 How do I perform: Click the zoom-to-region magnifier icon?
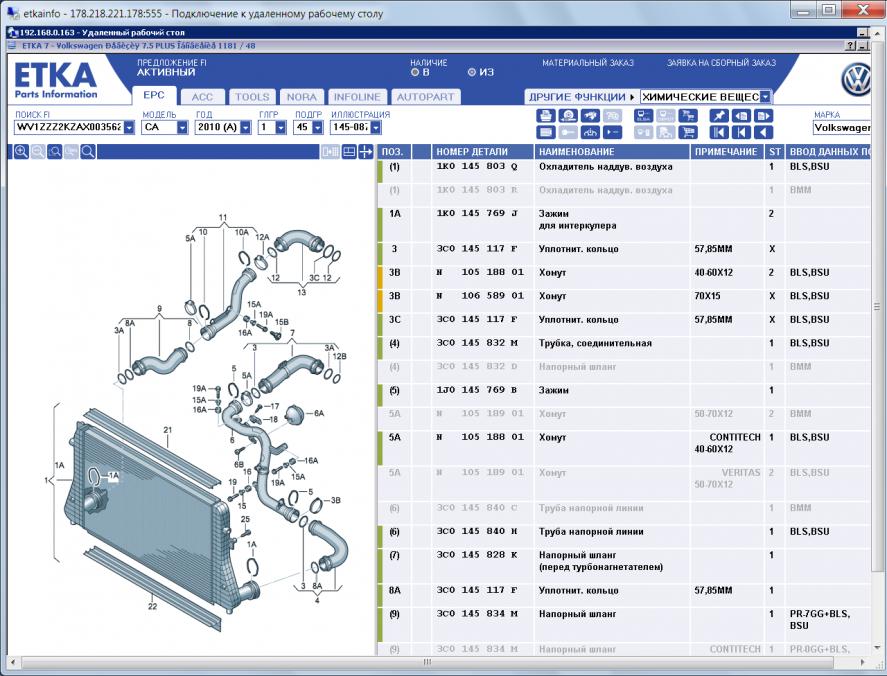(x=54, y=152)
